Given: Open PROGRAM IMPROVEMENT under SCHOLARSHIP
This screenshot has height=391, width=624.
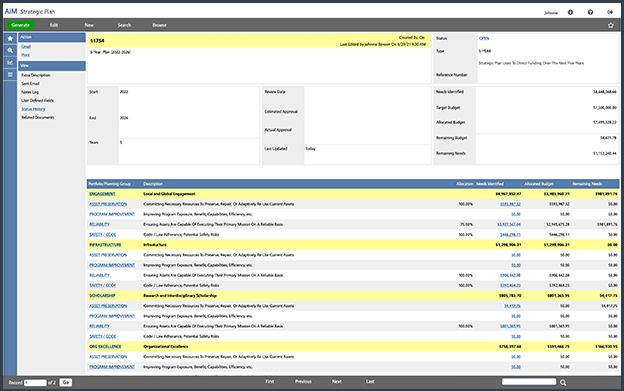Looking at the screenshot, I should [x=112, y=316].
